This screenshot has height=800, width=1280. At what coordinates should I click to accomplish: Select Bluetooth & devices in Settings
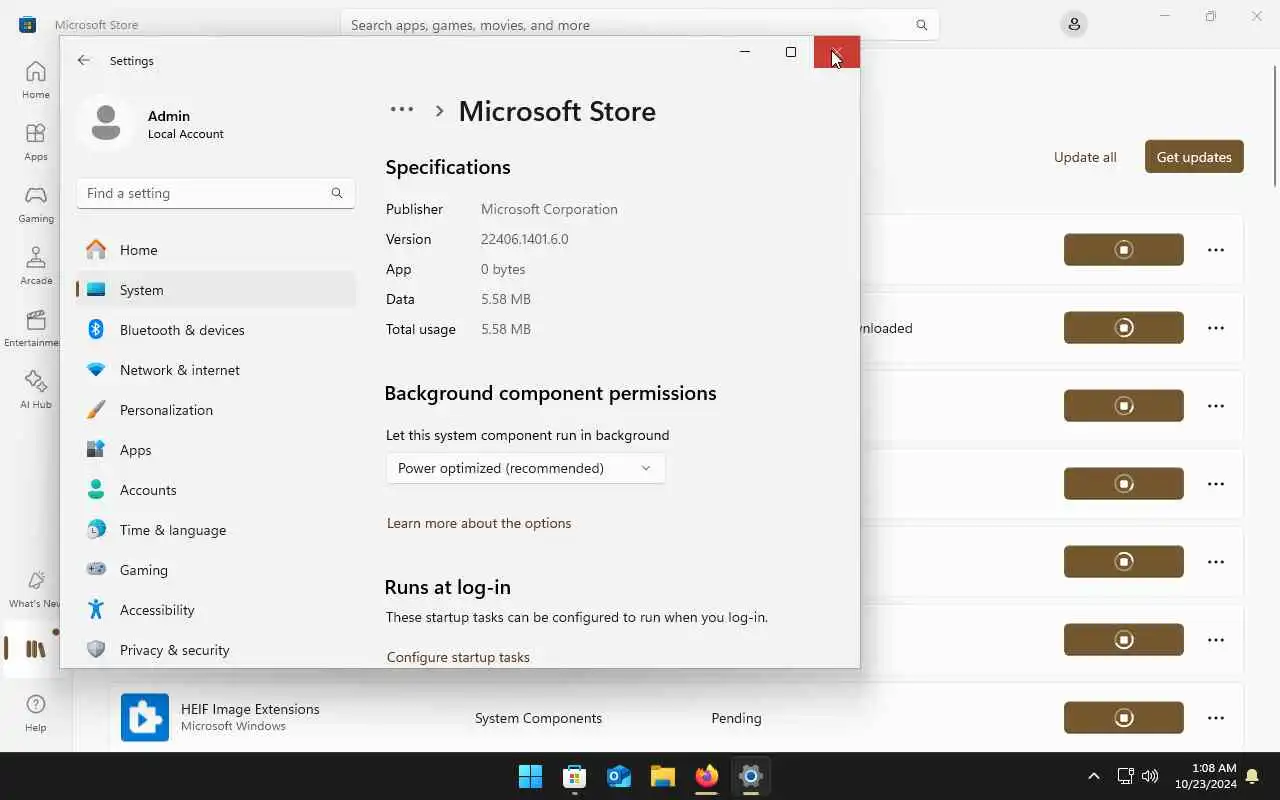pos(216,330)
